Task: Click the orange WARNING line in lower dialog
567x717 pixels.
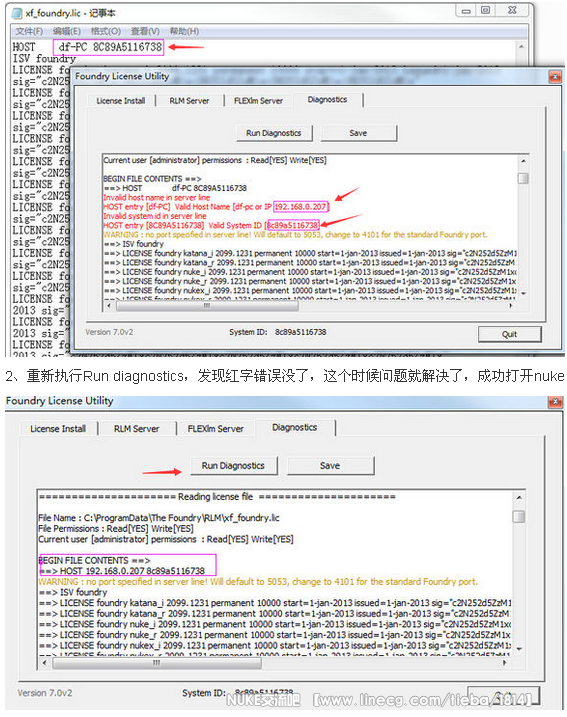Action: pos(258,582)
